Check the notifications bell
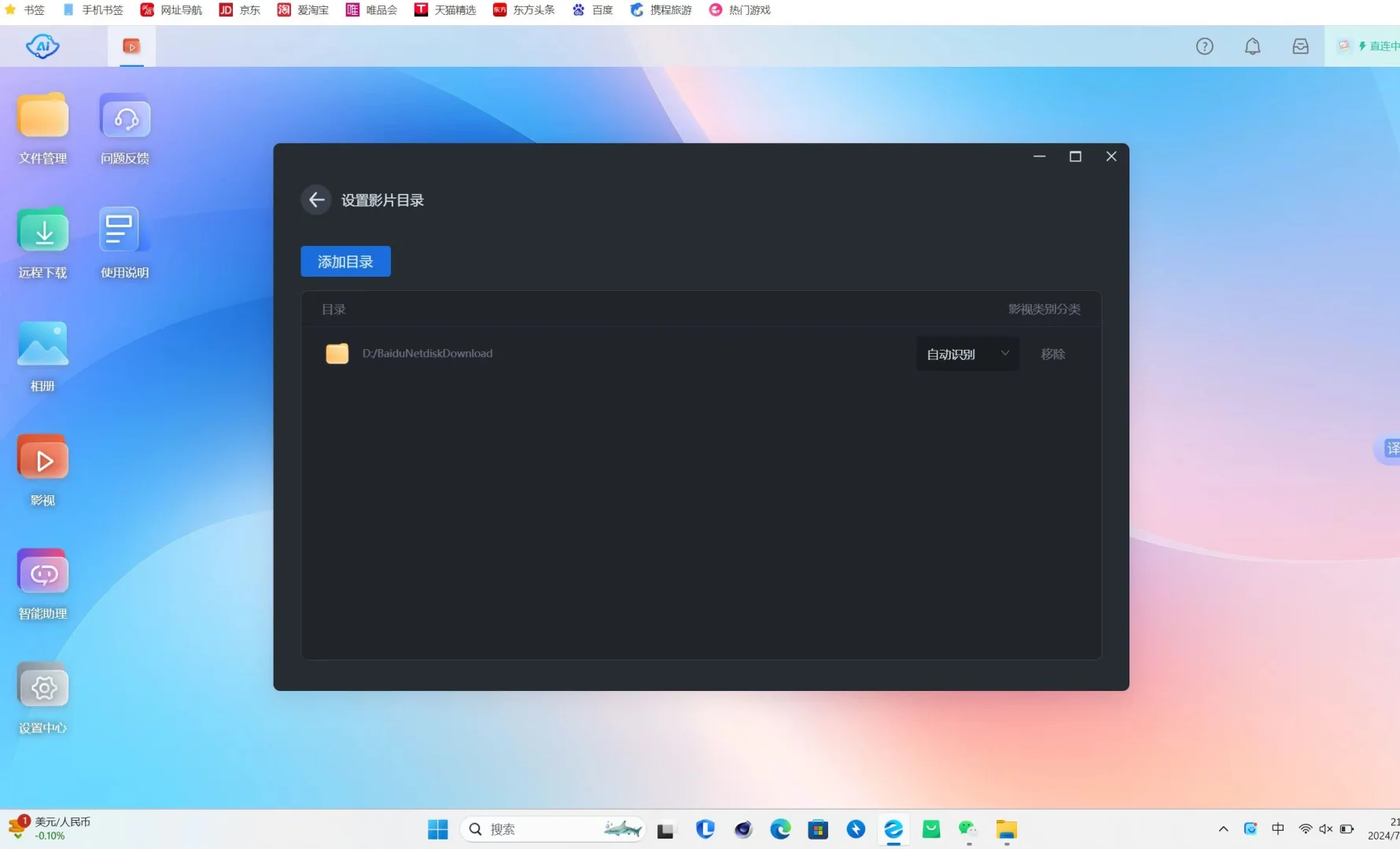 1252,46
